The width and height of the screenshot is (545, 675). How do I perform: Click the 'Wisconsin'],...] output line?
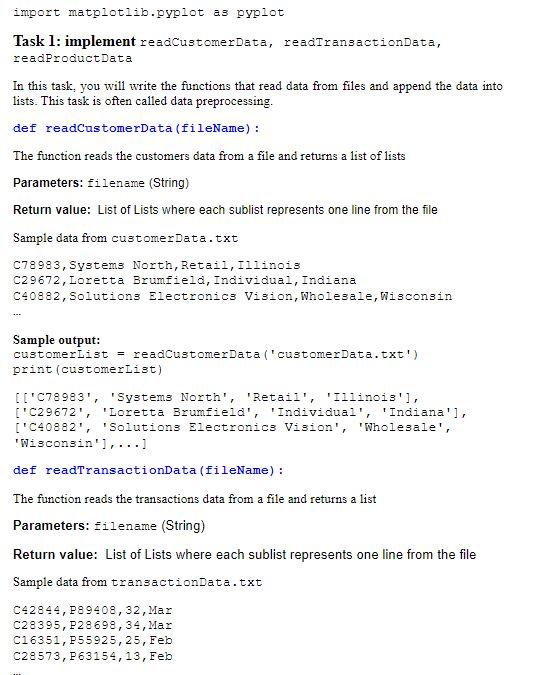(x=80, y=443)
